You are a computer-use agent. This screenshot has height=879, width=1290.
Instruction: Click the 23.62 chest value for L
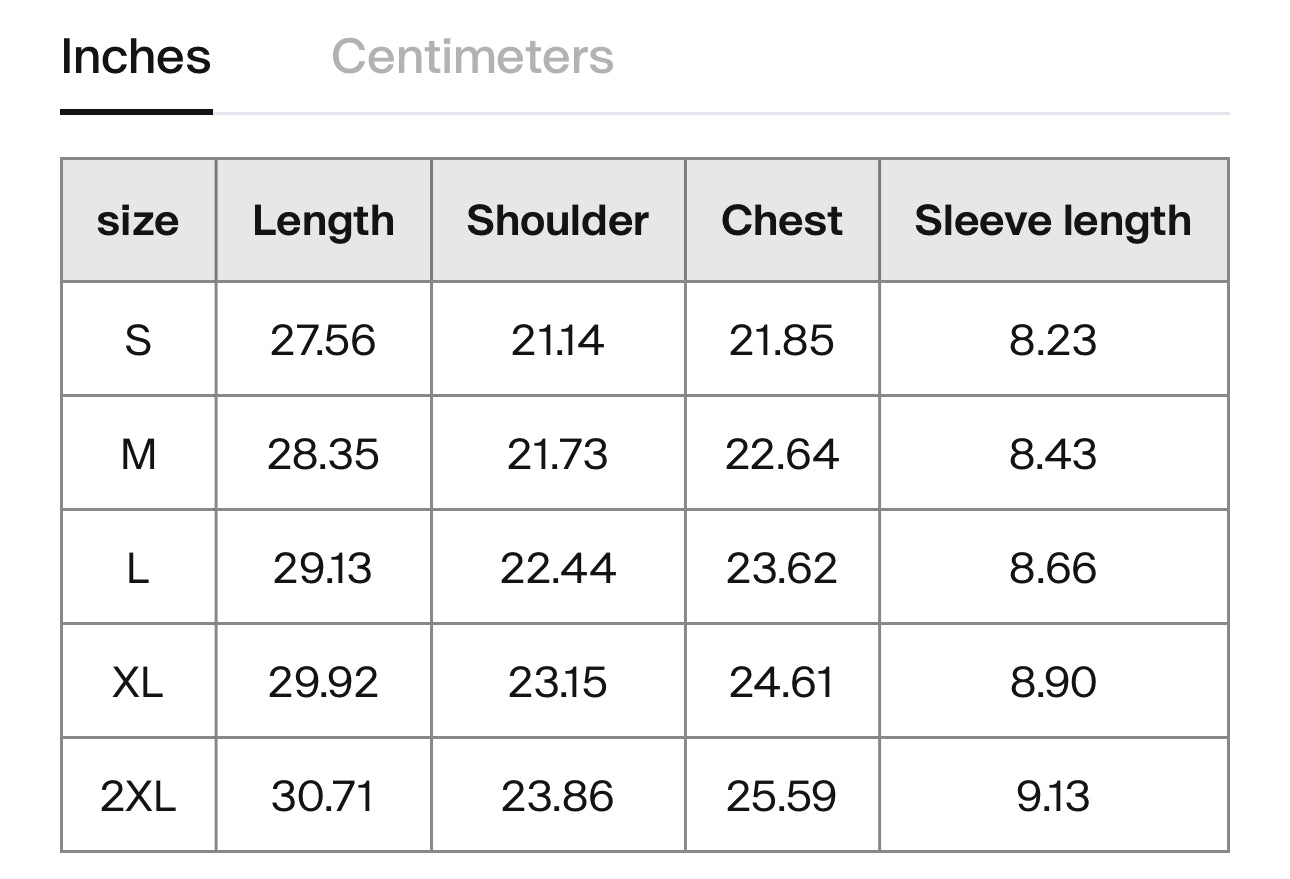coord(782,568)
